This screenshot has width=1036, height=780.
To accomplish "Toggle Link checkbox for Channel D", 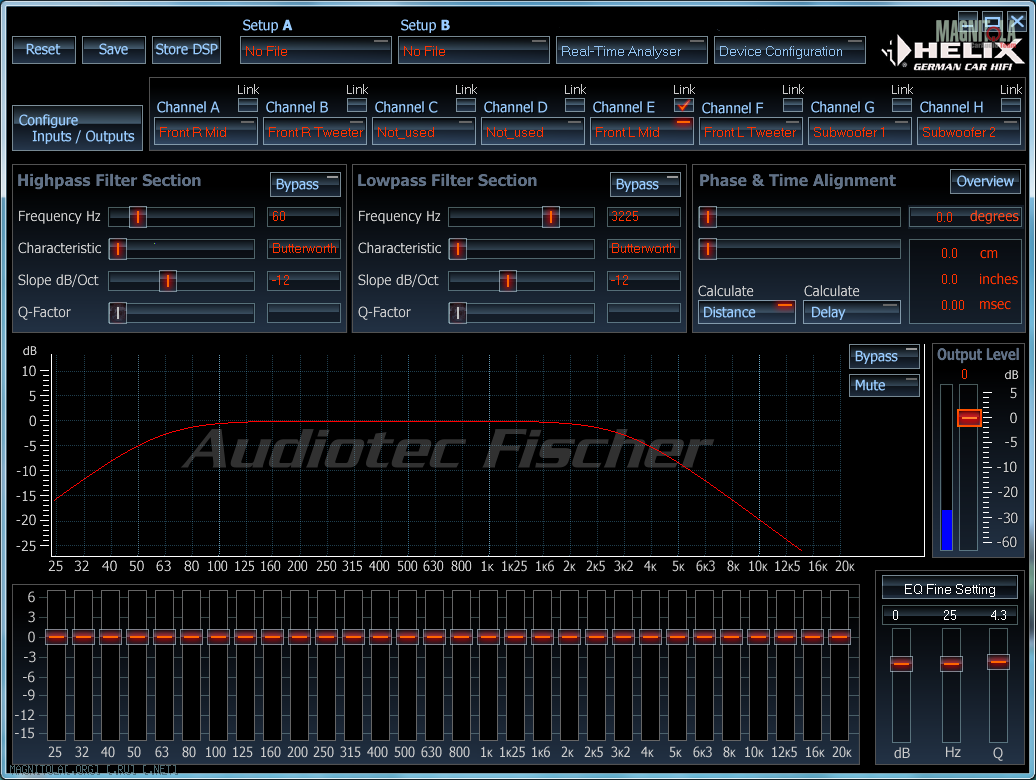I will pyautogui.click(x=575, y=105).
